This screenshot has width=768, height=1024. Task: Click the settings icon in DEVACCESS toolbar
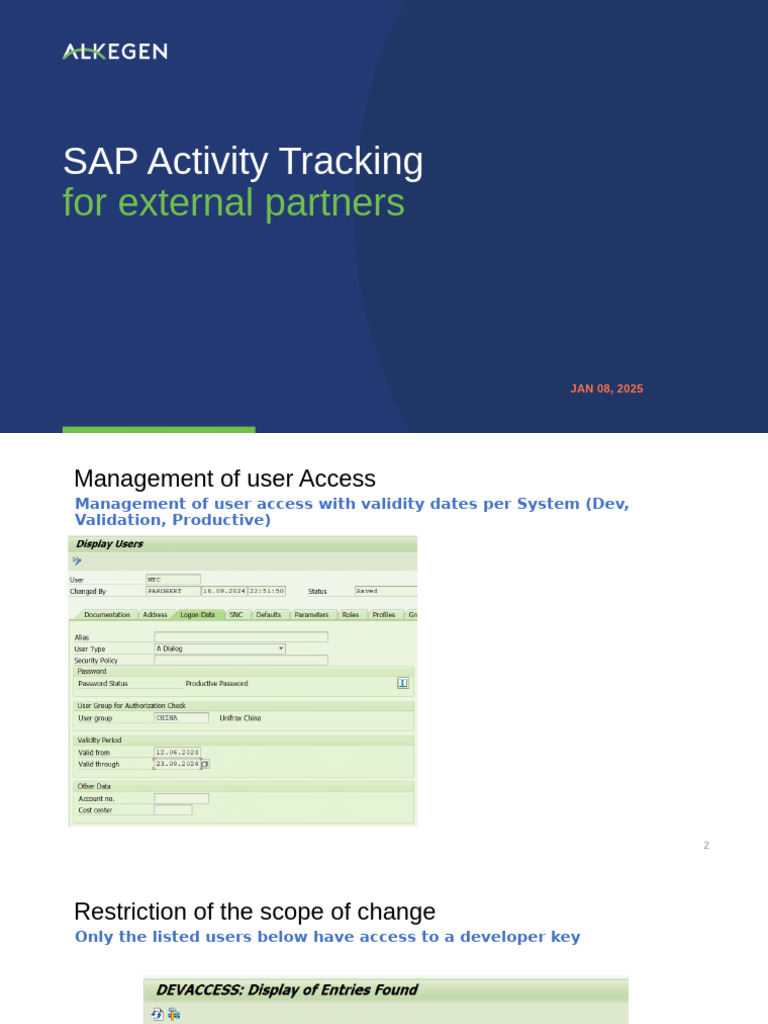(174, 1014)
